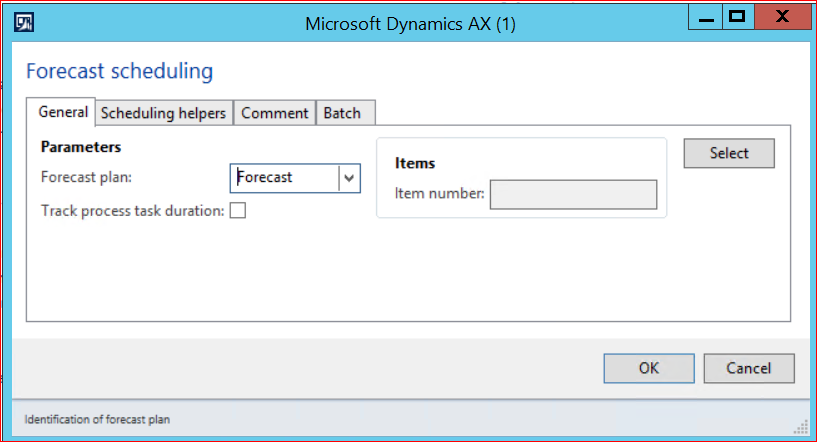817x442 pixels.
Task: Maximize the Dynamics AX window
Action: tap(737, 17)
